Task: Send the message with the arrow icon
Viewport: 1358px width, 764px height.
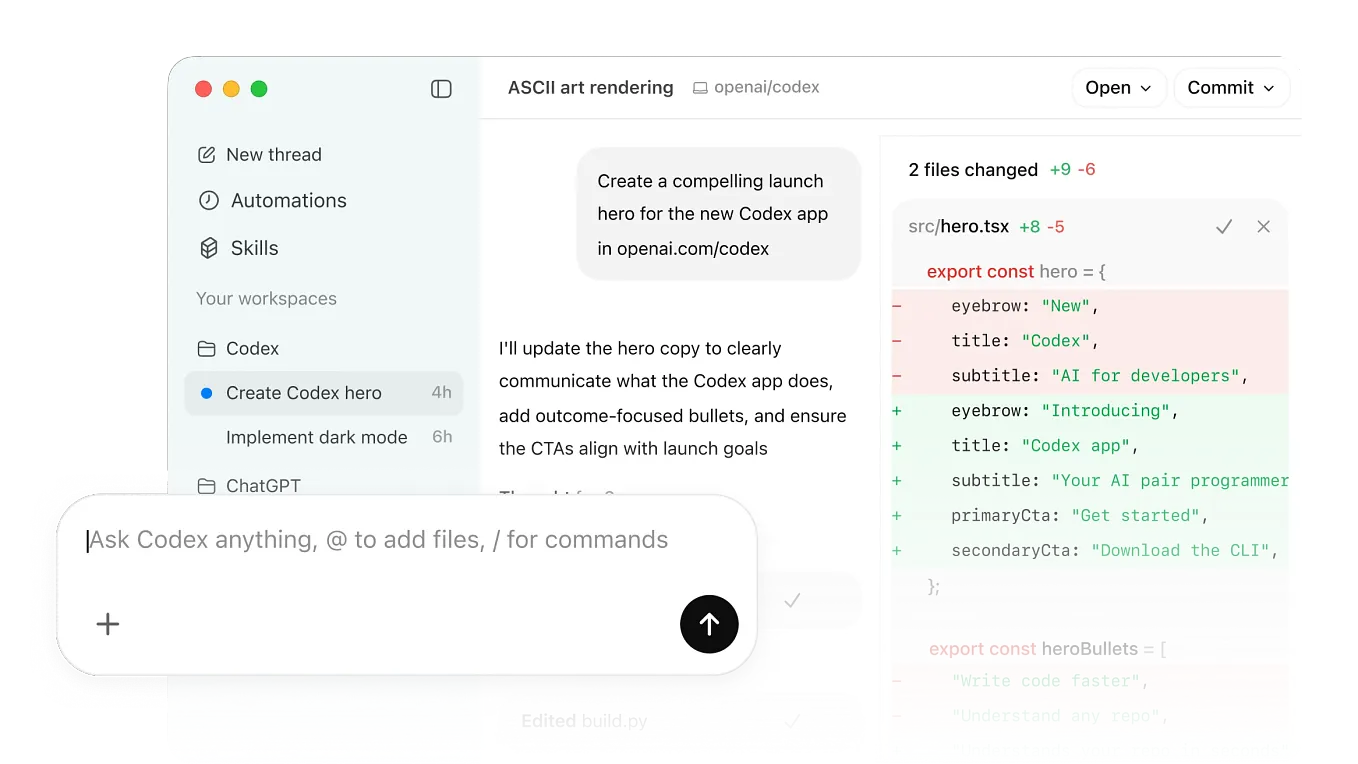Action: (709, 624)
